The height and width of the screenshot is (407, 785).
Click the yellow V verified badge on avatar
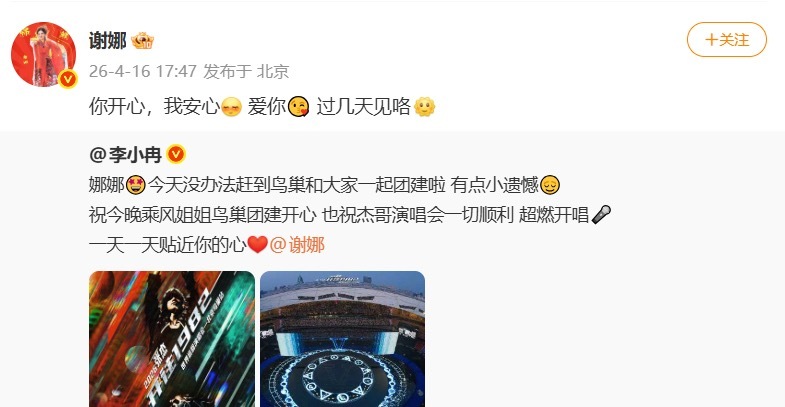click(68, 79)
